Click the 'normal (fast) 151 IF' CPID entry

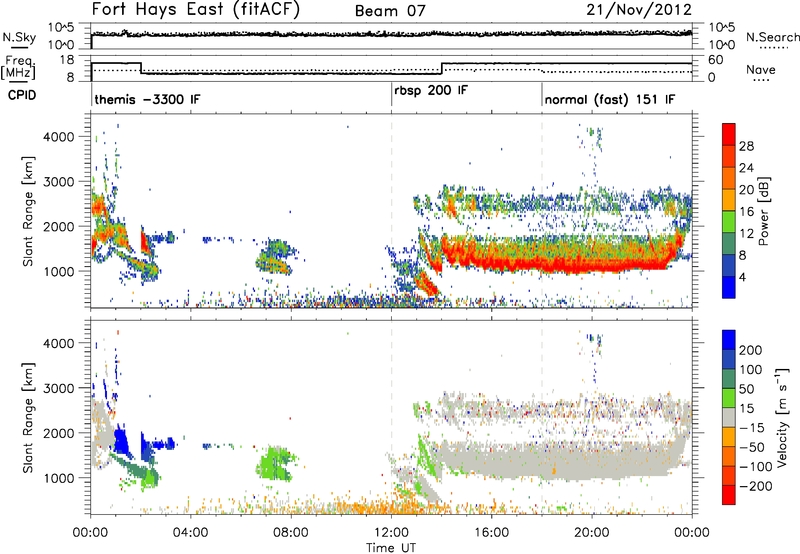point(609,99)
